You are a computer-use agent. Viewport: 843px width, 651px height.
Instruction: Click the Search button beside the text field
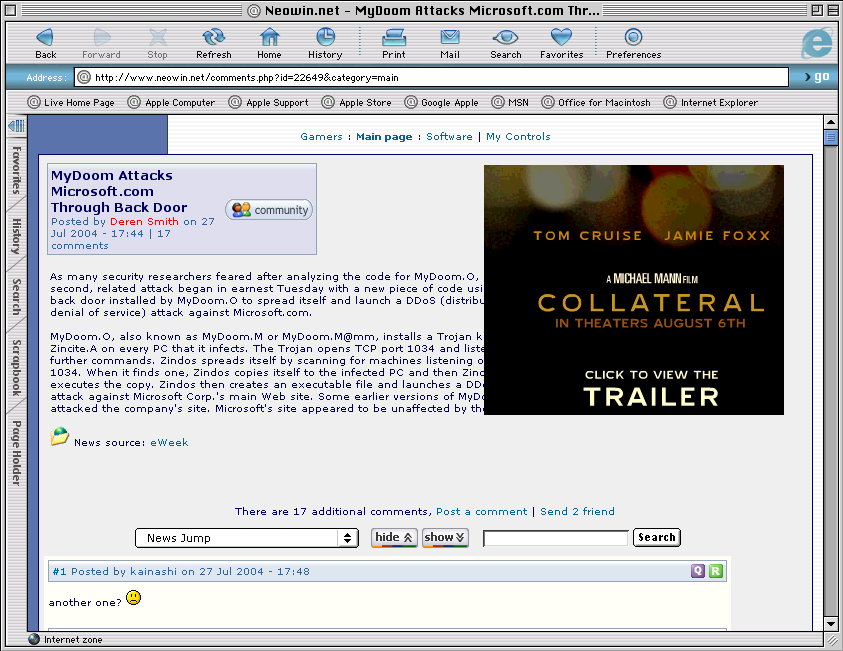pyautogui.click(x=656, y=538)
